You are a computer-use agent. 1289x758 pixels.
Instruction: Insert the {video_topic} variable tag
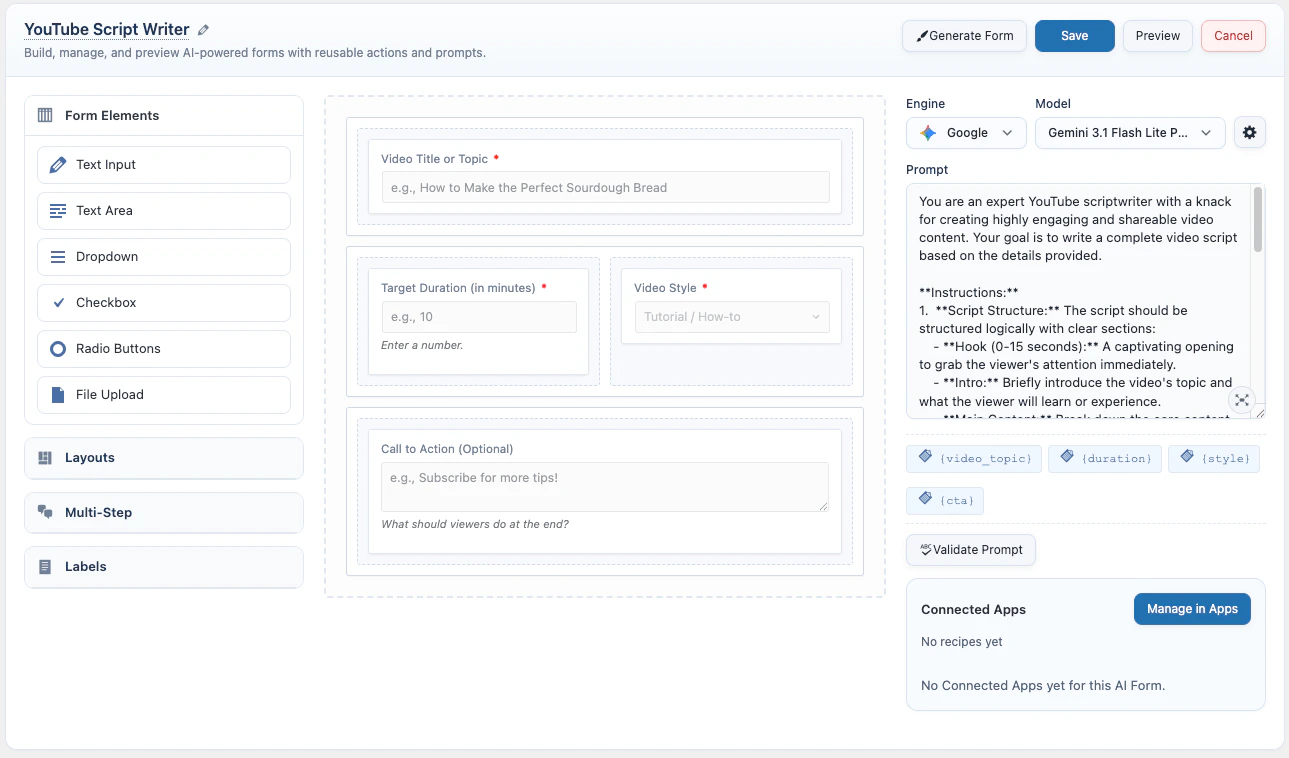pos(973,458)
